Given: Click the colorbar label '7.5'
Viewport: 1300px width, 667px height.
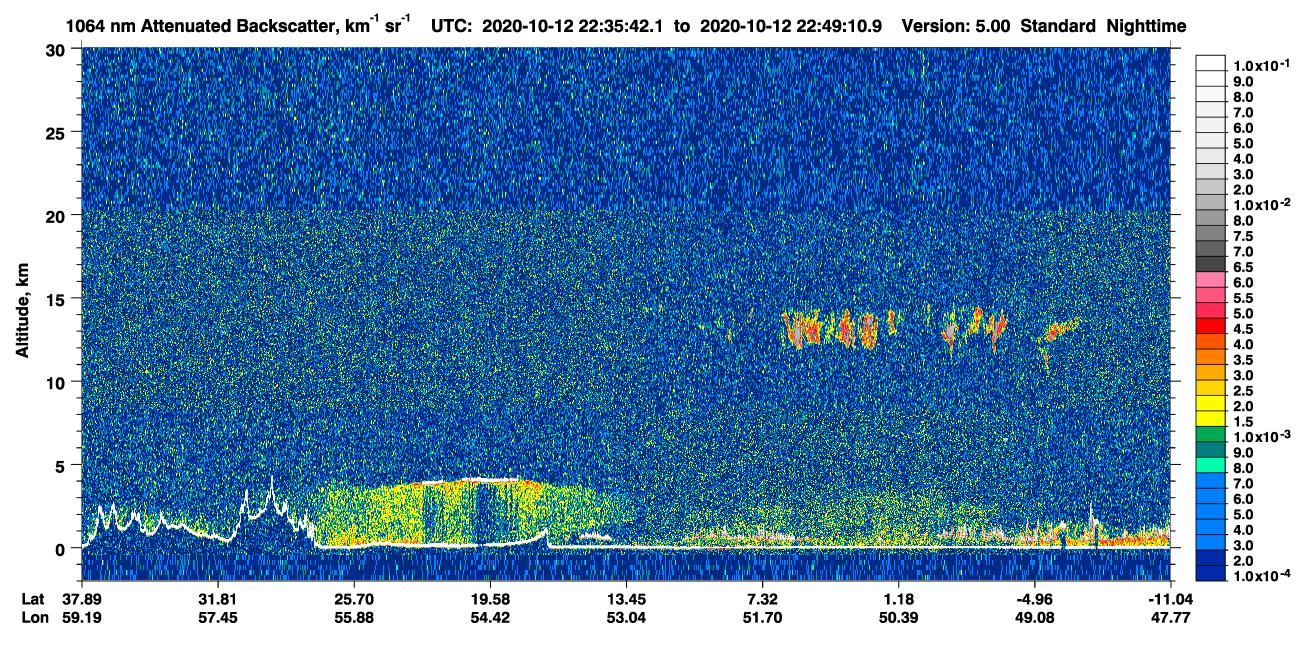Looking at the screenshot, I should pos(1245,236).
